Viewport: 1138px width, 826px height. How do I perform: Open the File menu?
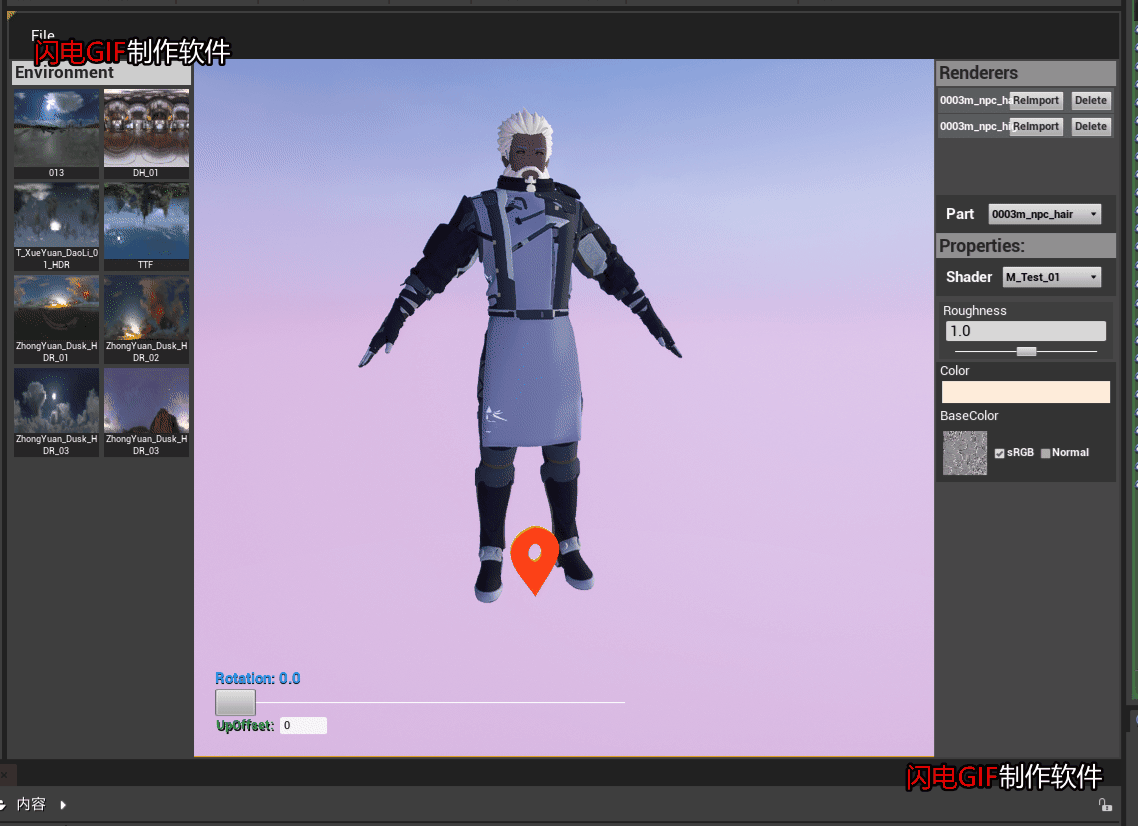tap(42, 36)
